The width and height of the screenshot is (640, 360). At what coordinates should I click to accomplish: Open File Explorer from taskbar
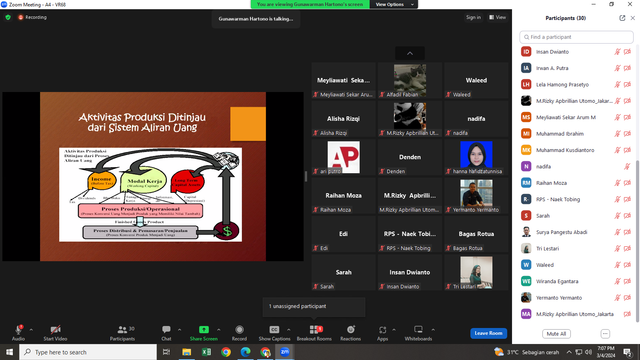tap(187, 352)
